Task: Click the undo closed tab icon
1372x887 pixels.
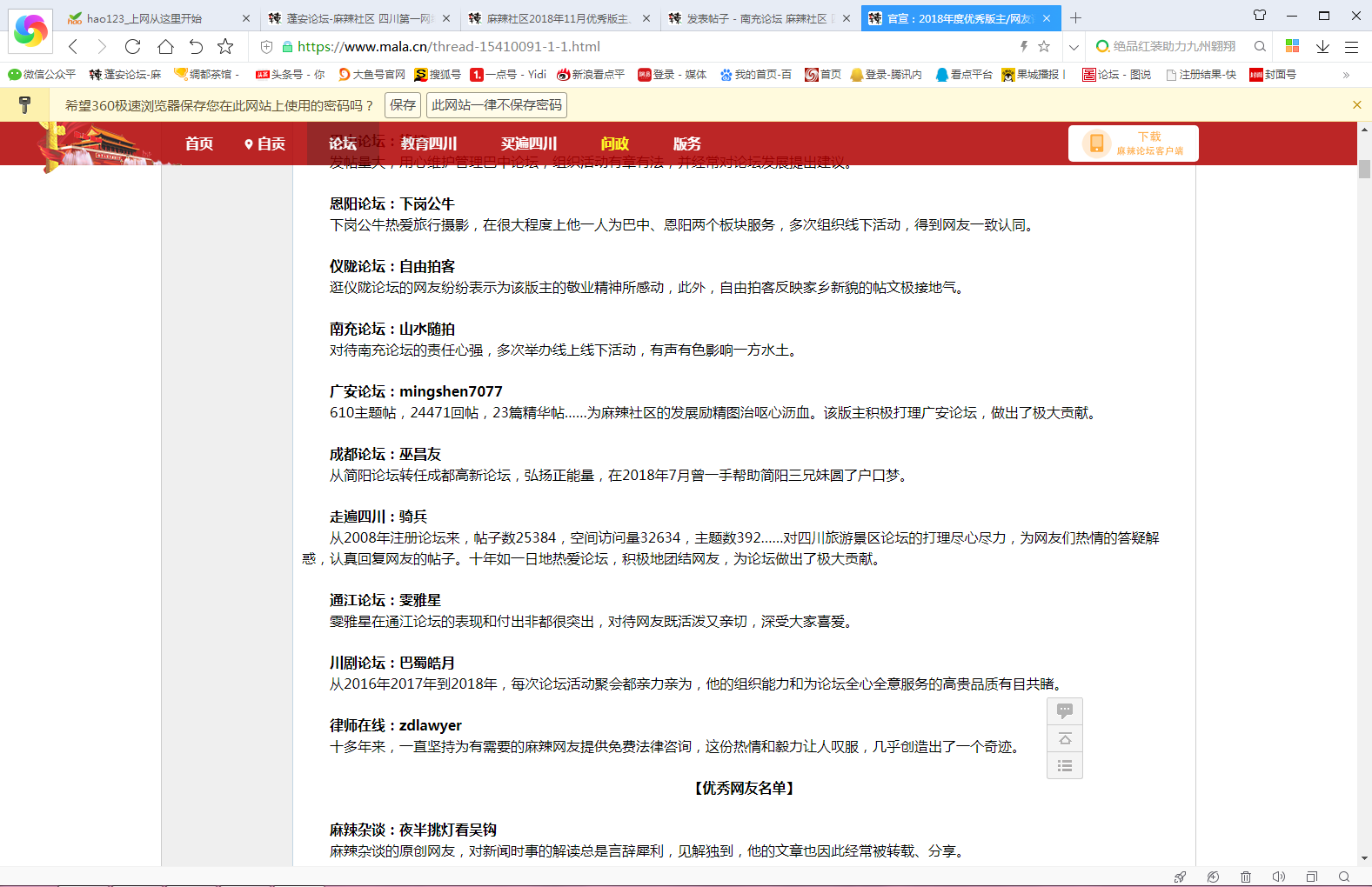Action: [196, 47]
